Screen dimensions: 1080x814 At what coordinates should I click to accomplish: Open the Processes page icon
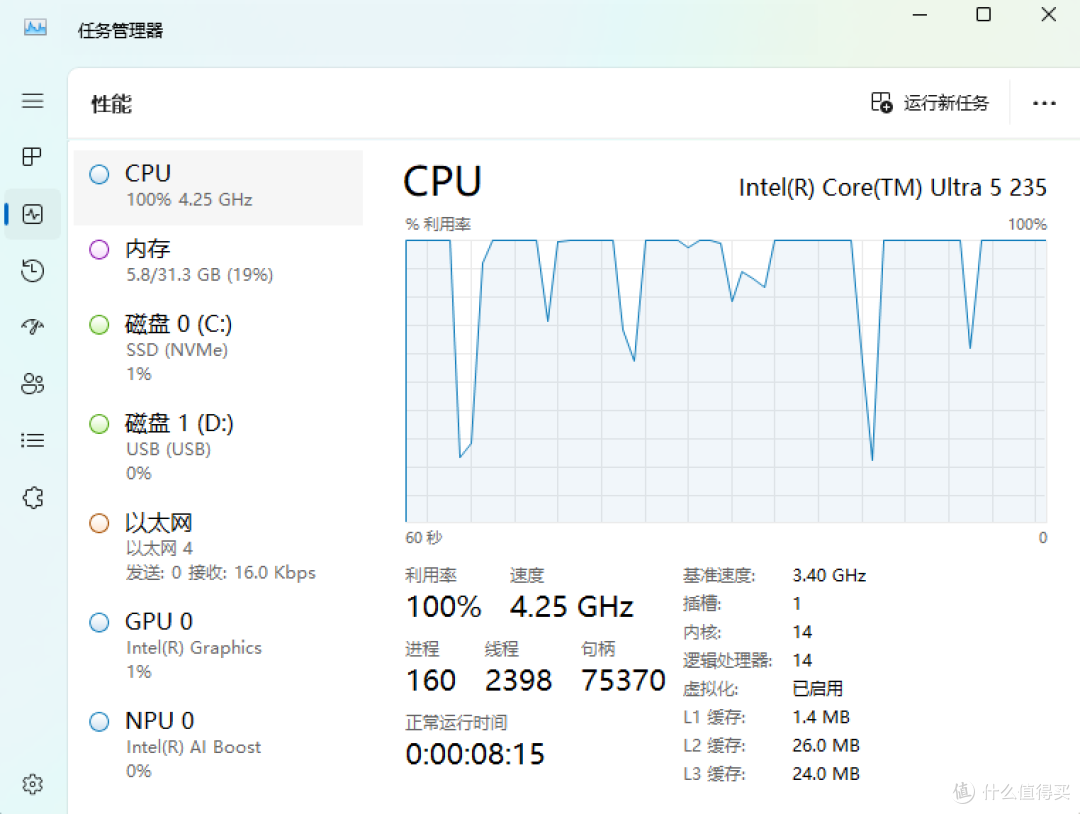[x=32, y=157]
